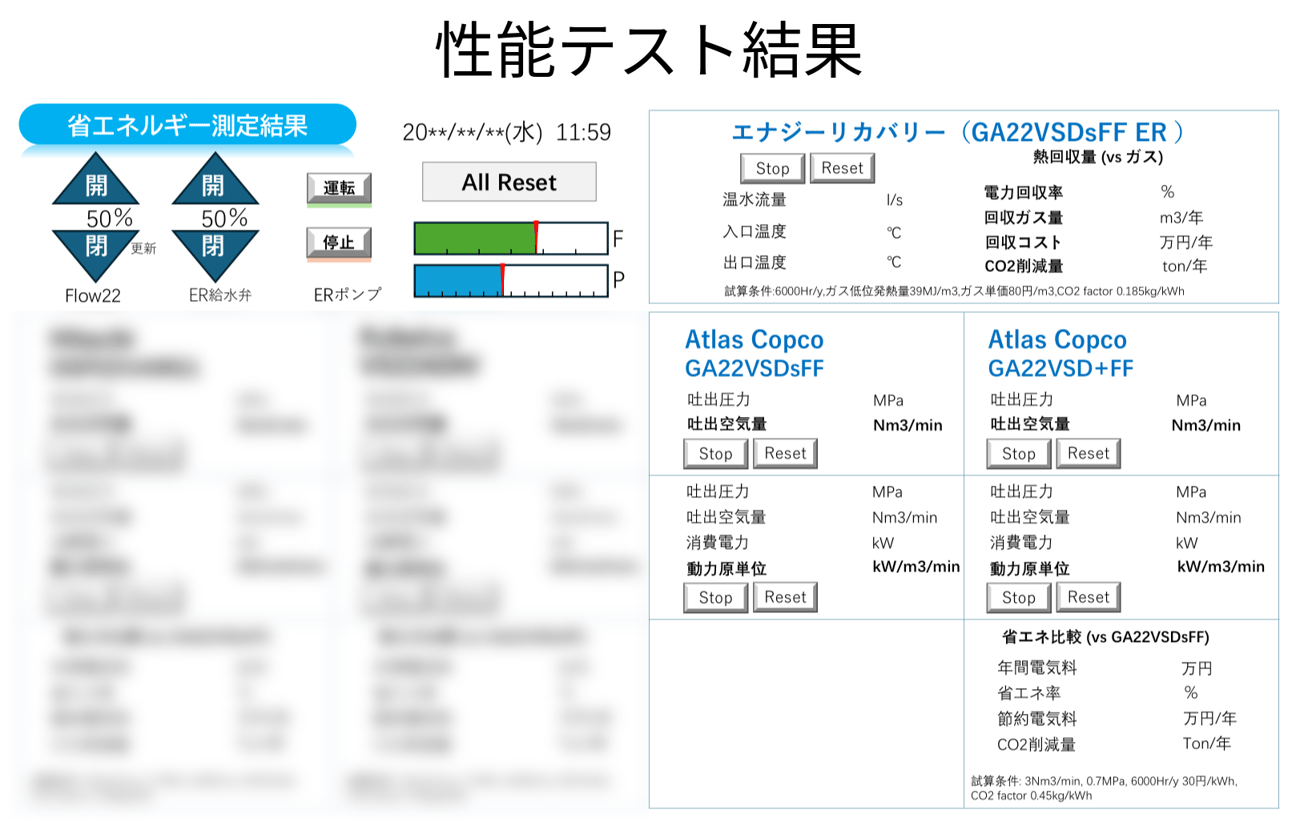This screenshot has height=822, width=1300.
Task: Click the エナジーリカバリー (GA22VSDsFF ER) heading
Action: (x=958, y=132)
